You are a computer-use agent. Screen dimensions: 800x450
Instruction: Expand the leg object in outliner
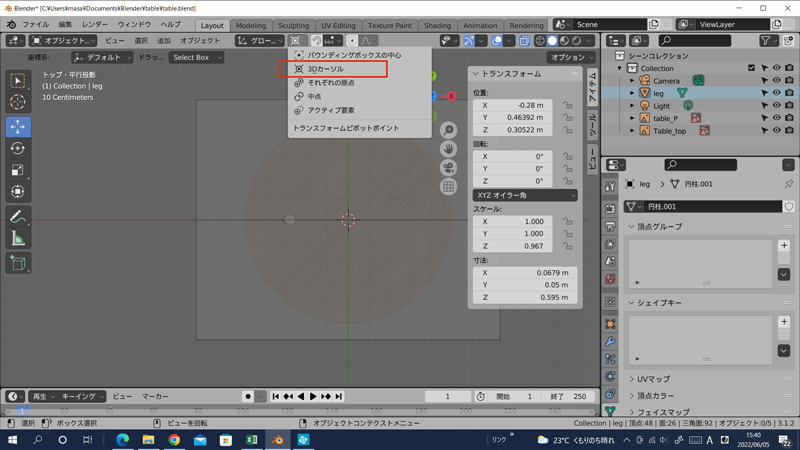click(x=632, y=93)
